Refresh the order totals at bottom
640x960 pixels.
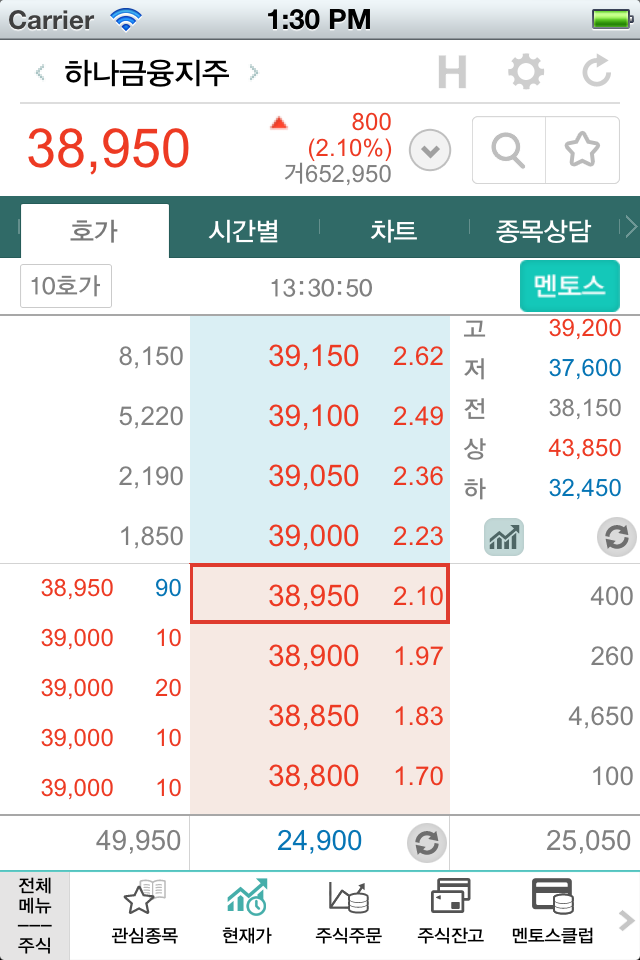click(426, 842)
